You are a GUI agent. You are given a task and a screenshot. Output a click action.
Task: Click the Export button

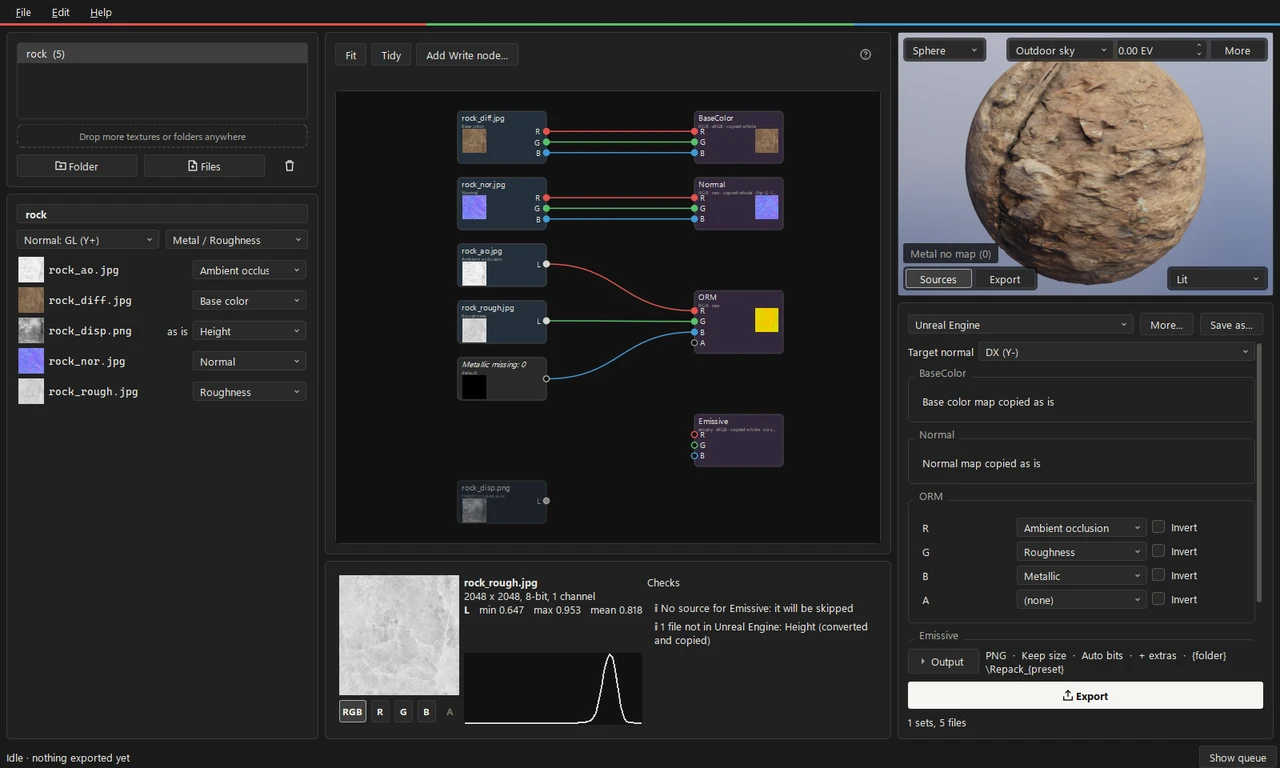(x=1085, y=696)
